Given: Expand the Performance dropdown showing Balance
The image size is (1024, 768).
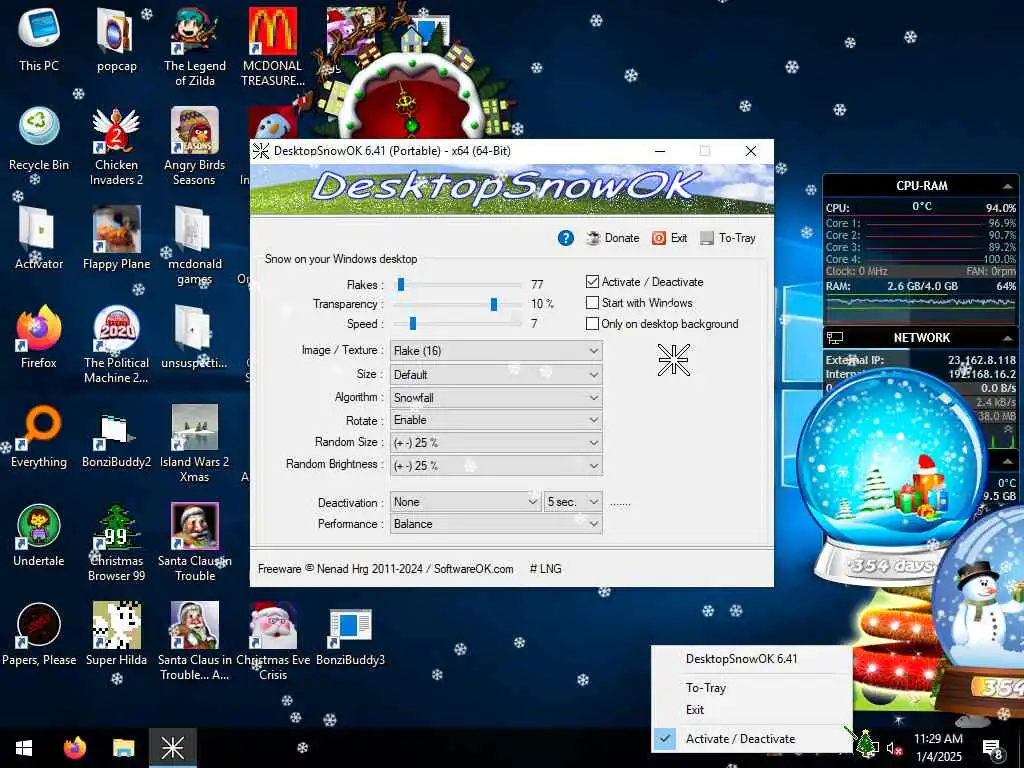Looking at the screenshot, I should [496, 524].
